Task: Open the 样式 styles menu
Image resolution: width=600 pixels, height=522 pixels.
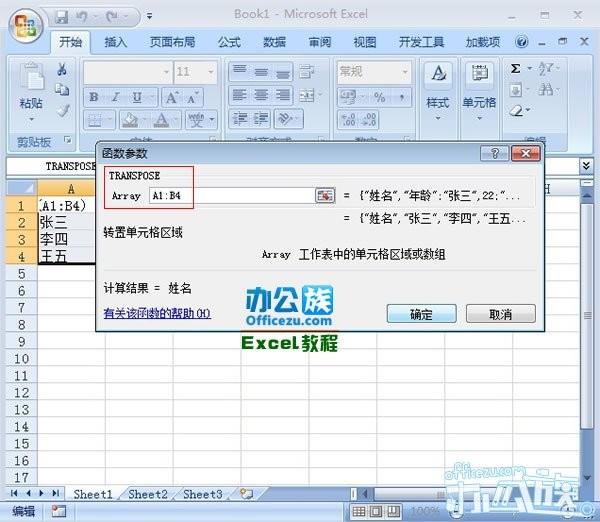Action: 438,92
